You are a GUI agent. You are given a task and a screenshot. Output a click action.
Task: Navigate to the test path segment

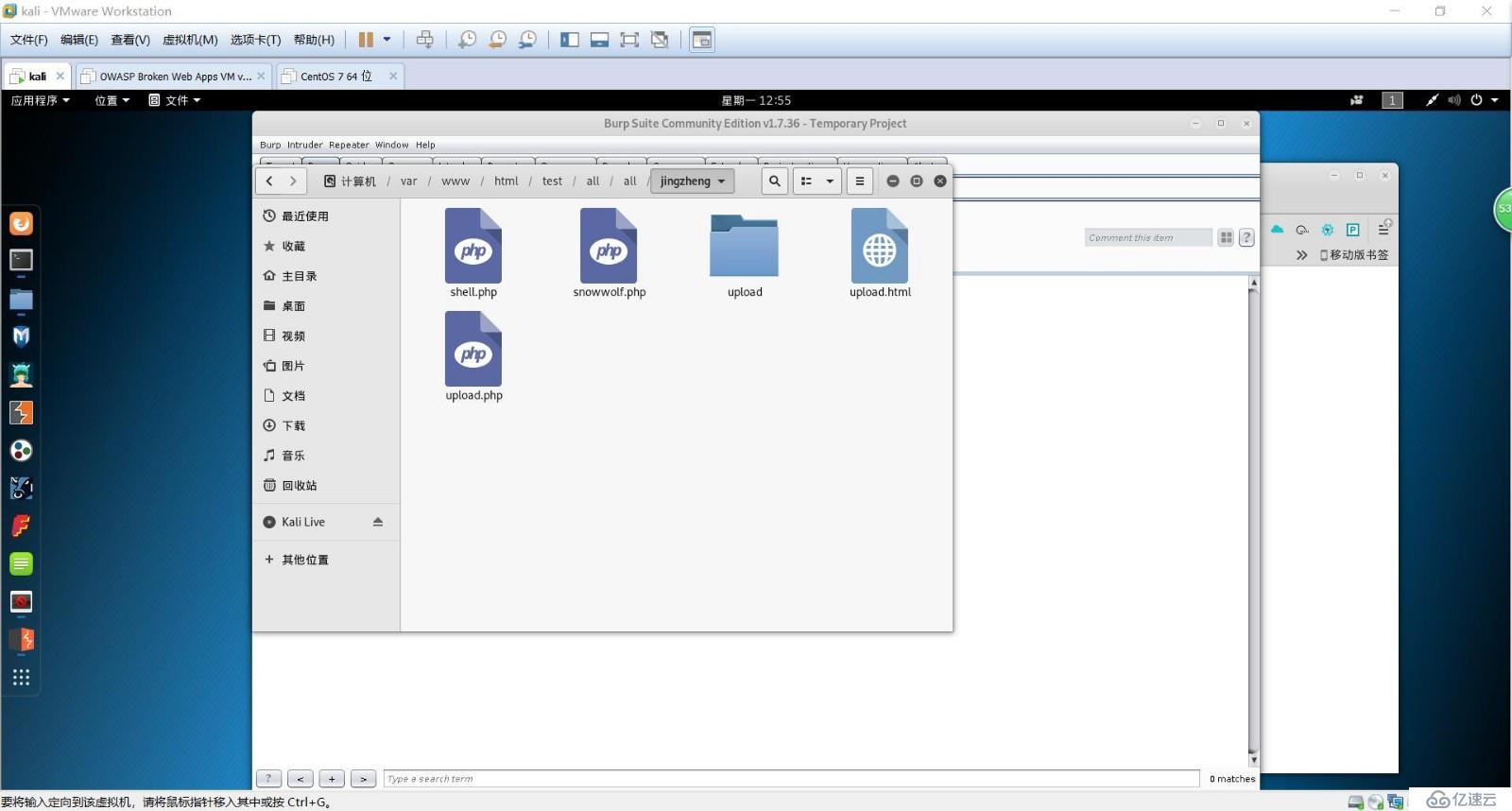[552, 181]
